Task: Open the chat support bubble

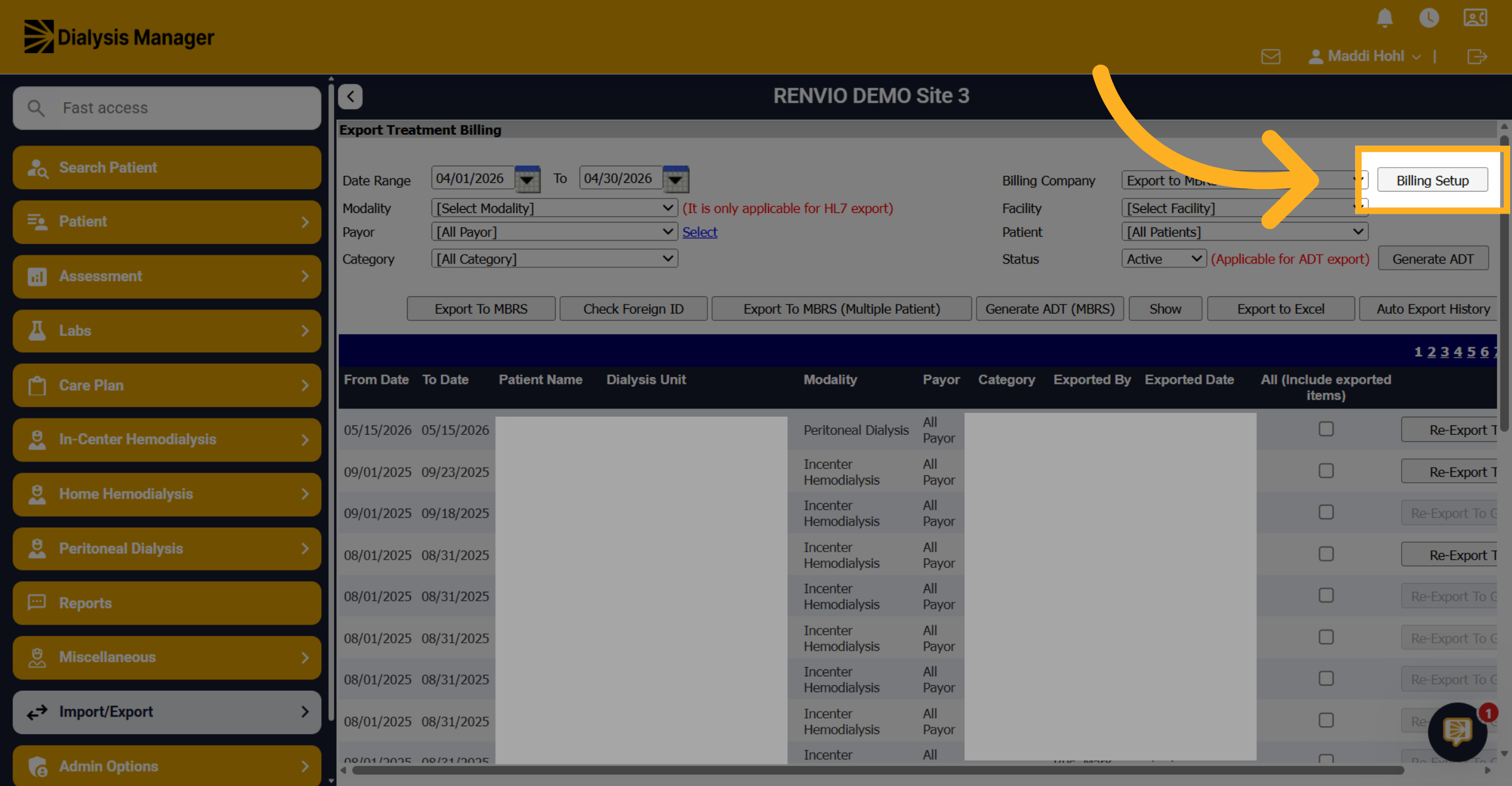Action: (1458, 731)
